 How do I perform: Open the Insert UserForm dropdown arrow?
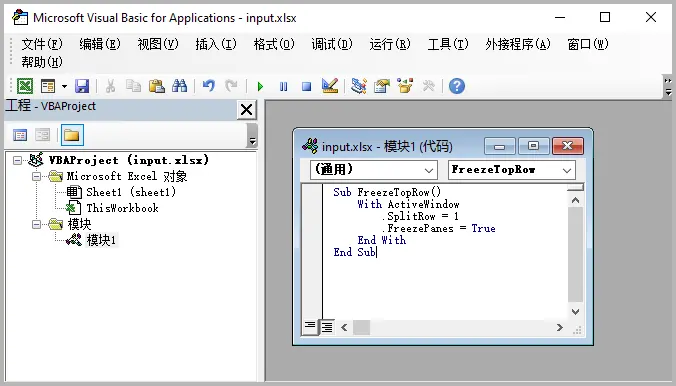64,86
